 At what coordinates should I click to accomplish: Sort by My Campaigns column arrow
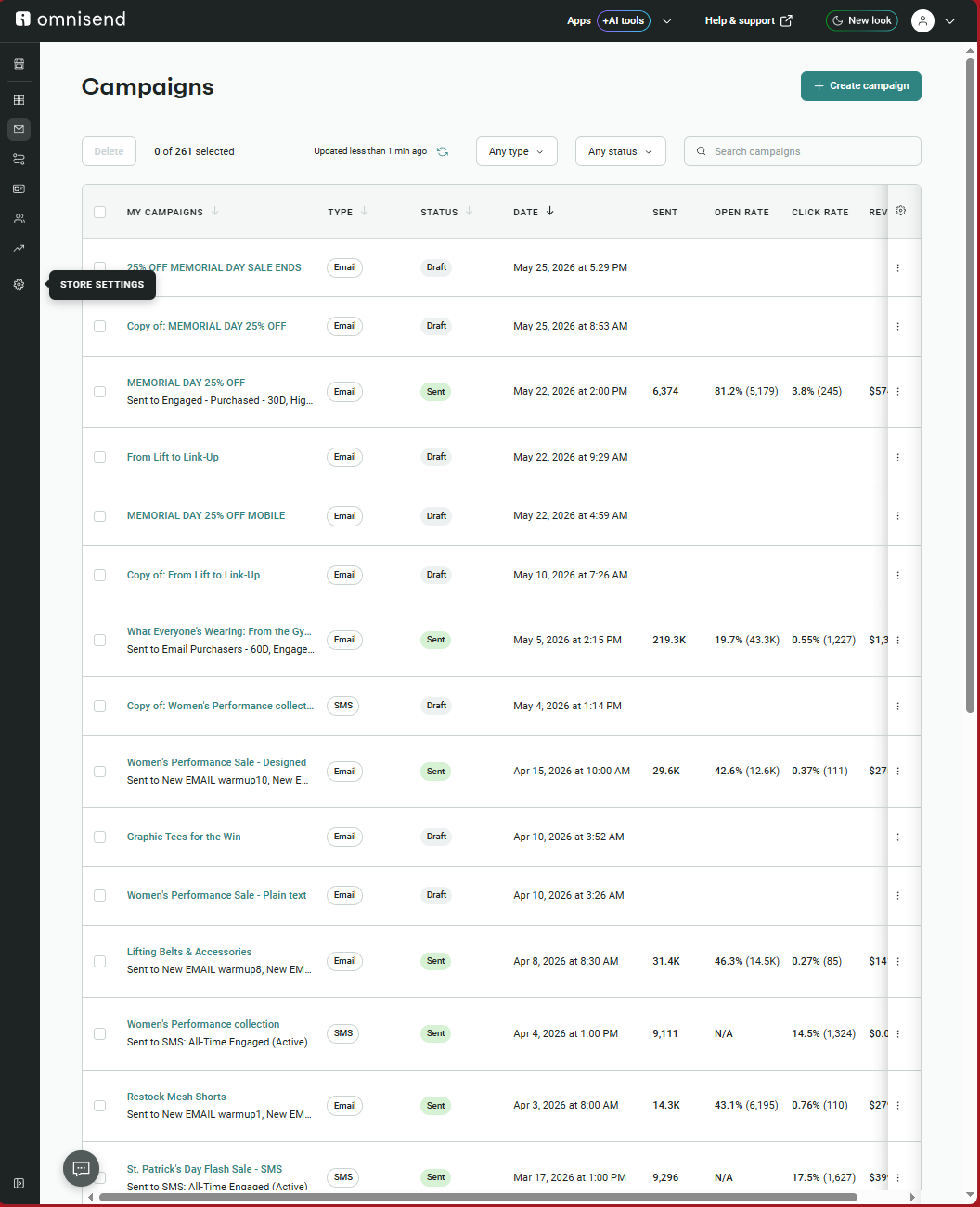point(215,211)
